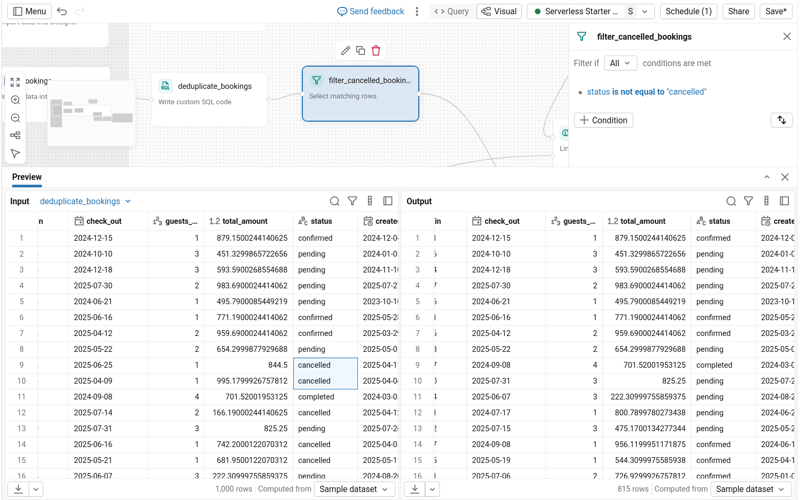800x500 pixels.
Task: Click the fit-to-screen canvas icon
Action: (x=15, y=82)
